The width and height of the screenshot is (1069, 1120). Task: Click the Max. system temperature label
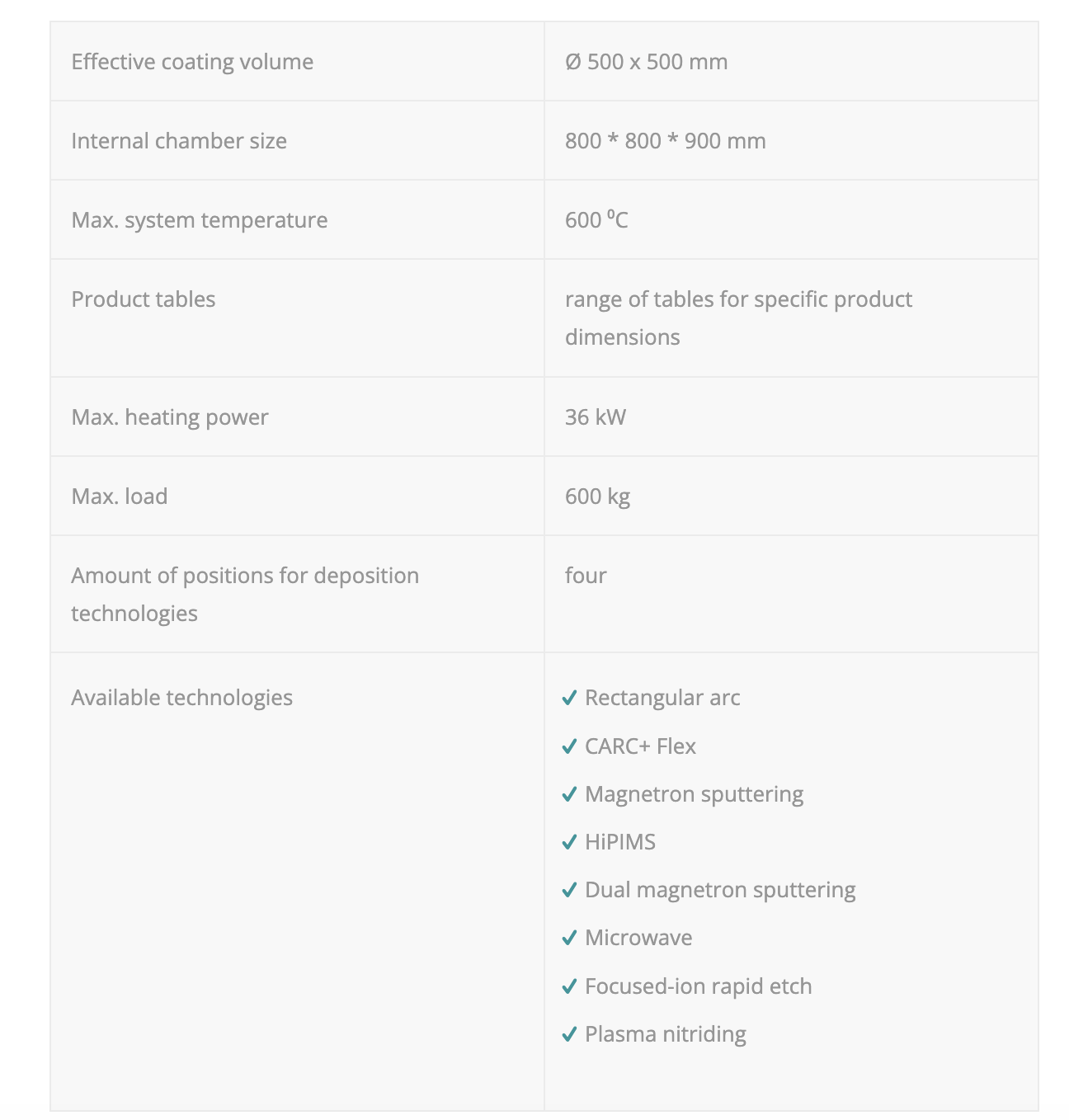coord(199,220)
